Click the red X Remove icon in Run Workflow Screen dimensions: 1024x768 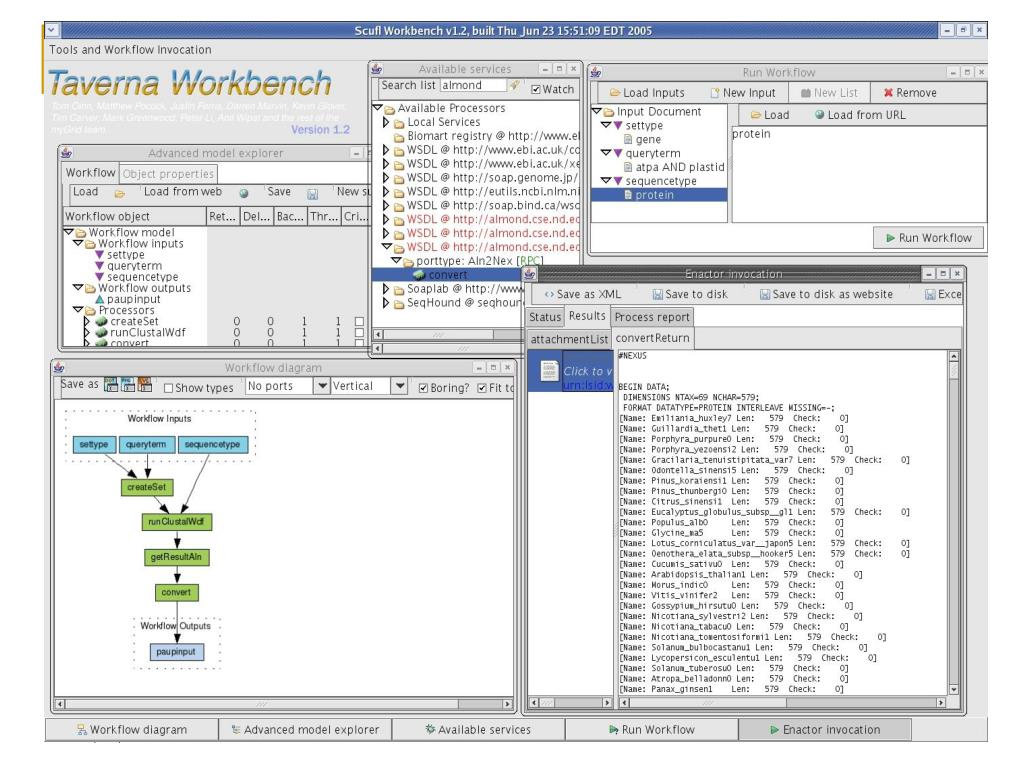[x=888, y=93]
